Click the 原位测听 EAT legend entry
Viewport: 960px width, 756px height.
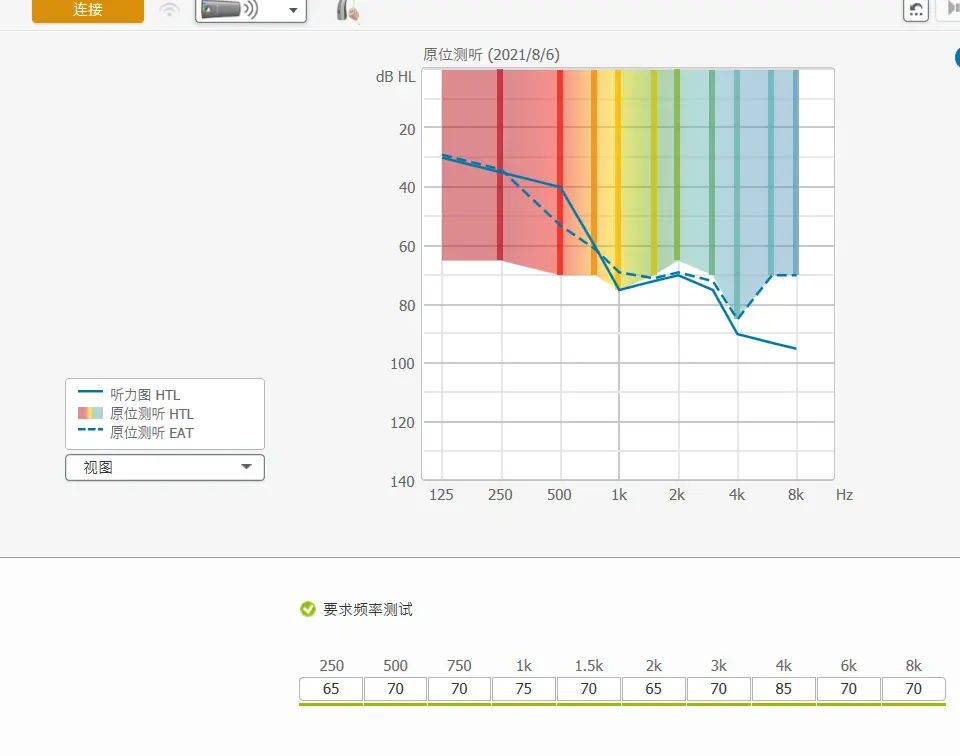click(151, 433)
